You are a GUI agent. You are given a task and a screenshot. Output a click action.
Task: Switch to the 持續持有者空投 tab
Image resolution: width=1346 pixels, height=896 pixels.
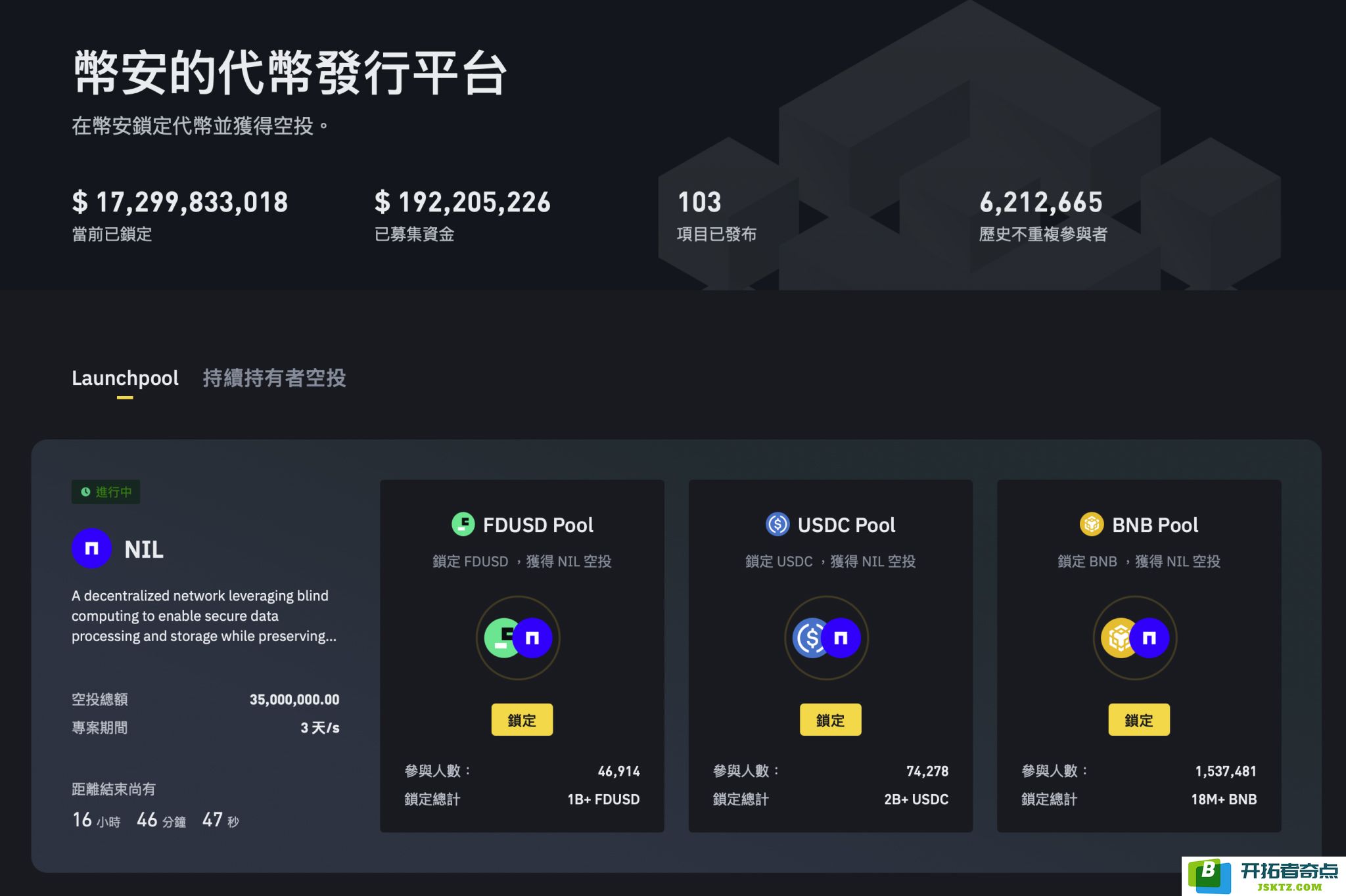(x=274, y=378)
